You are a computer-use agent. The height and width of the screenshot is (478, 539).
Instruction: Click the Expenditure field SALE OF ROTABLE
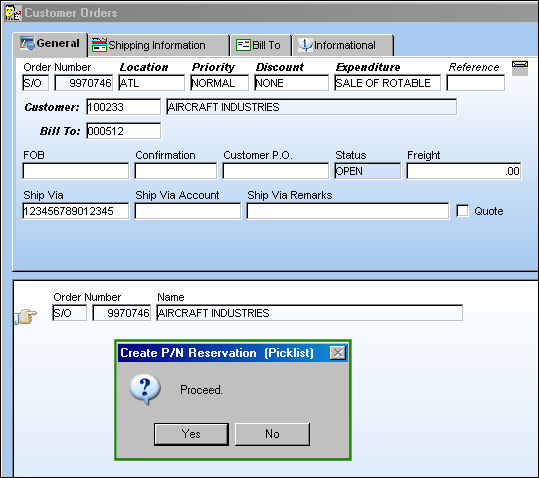point(387,83)
